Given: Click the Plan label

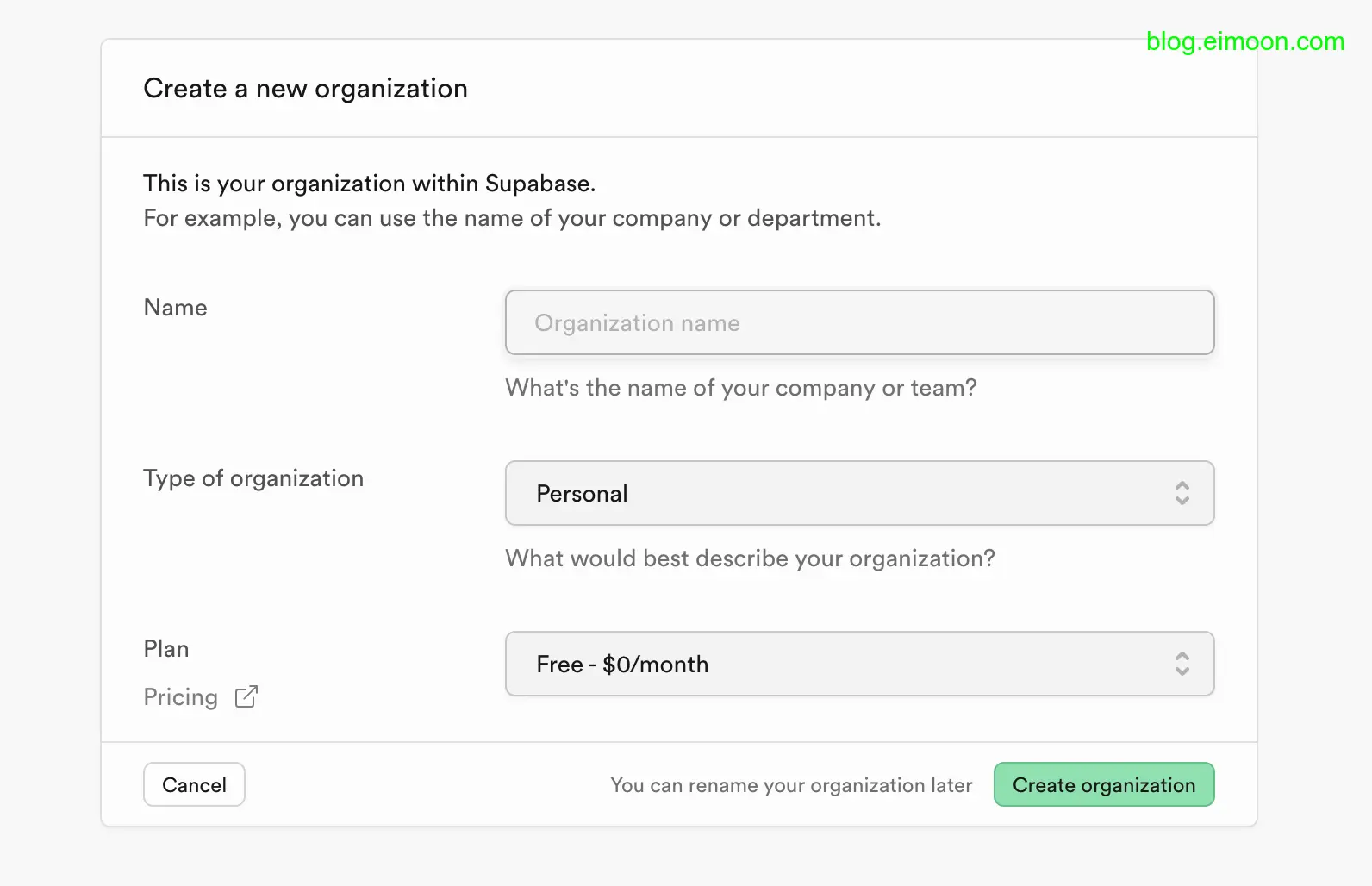Looking at the screenshot, I should coord(166,649).
